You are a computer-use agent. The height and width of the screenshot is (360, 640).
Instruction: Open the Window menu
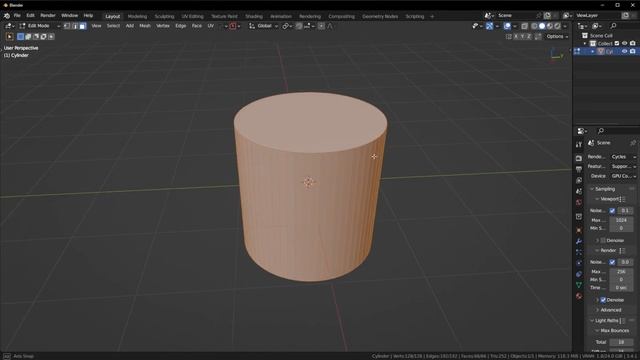pyautogui.click(x=69, y=16)
